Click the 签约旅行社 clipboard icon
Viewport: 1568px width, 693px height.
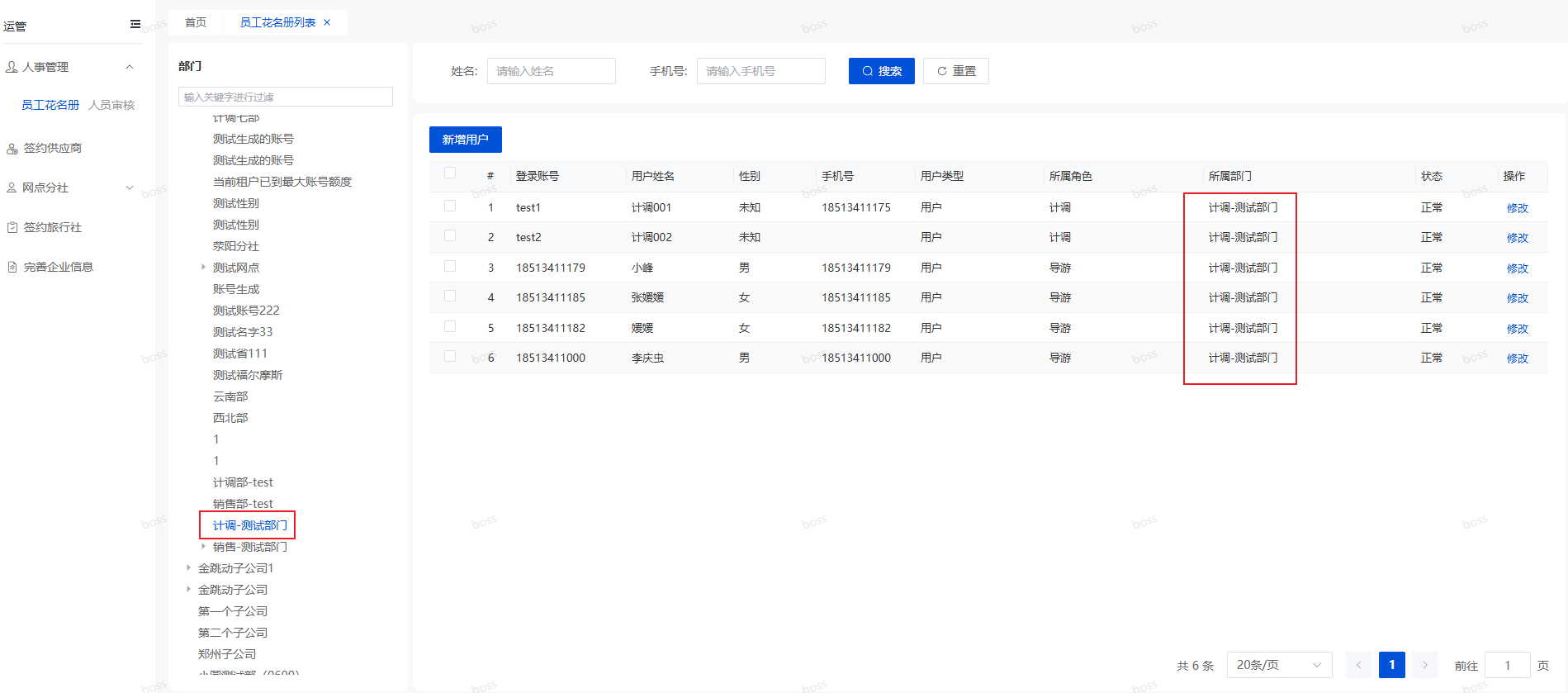point(12,227)
